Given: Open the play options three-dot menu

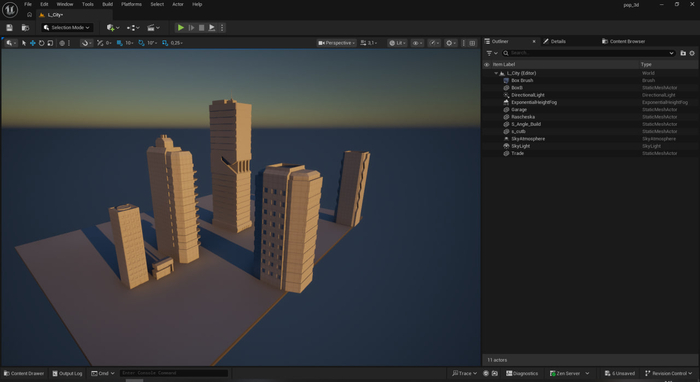Looking at the screenshot, I should [x=222, y=28].
